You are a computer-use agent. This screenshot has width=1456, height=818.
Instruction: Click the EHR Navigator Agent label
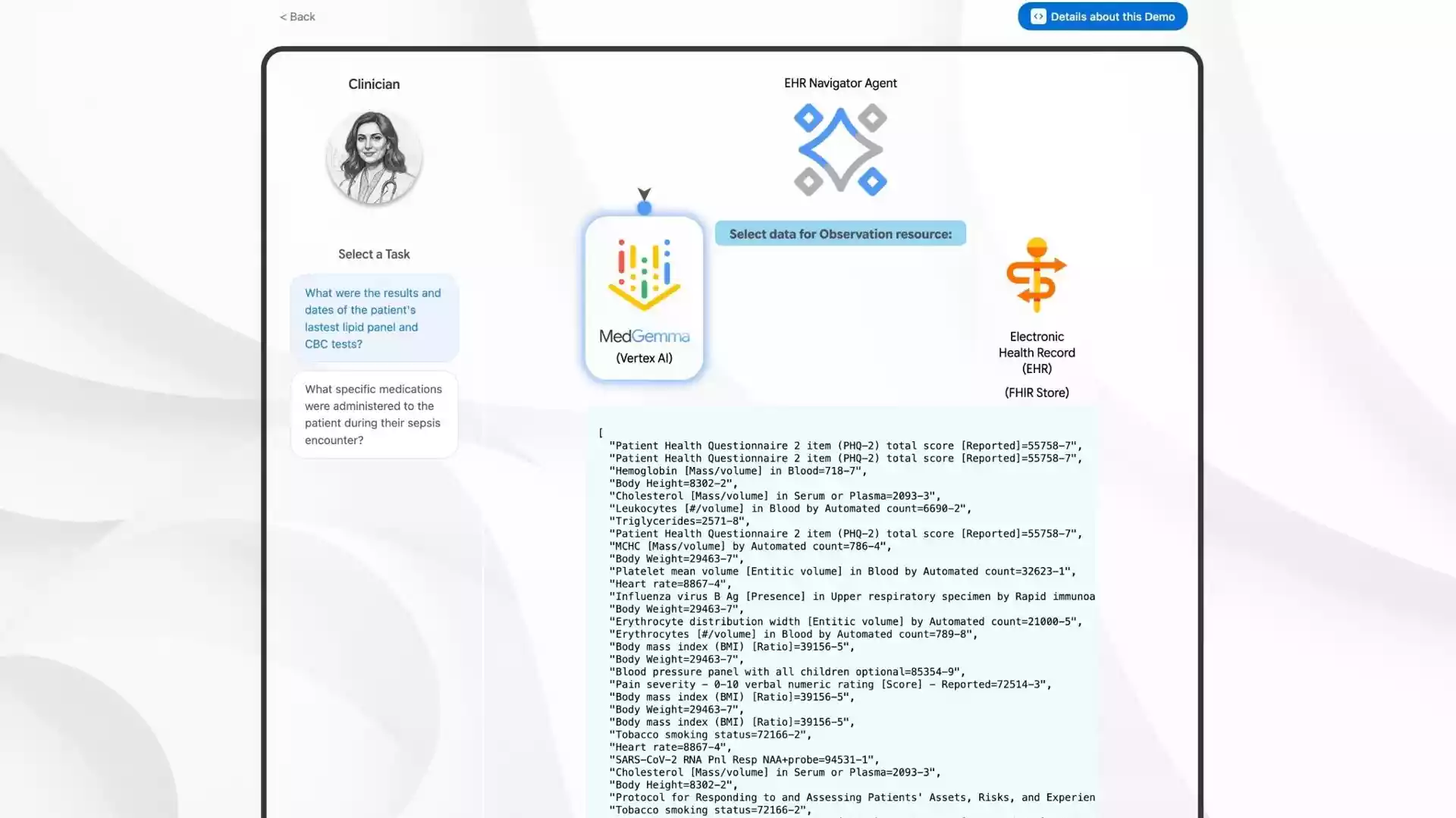point(840,83)
